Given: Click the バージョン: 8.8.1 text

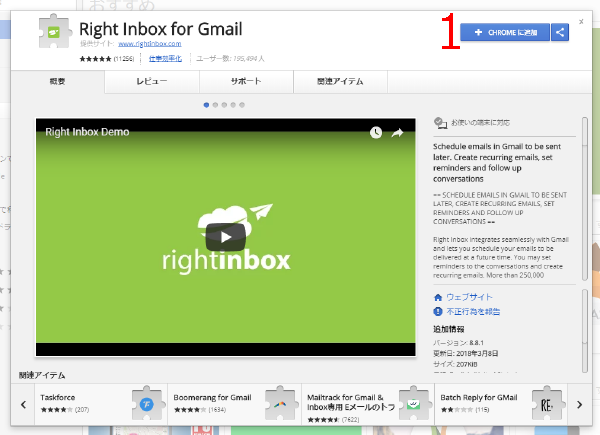Looking at the screenshot, I should click(458, 343).
